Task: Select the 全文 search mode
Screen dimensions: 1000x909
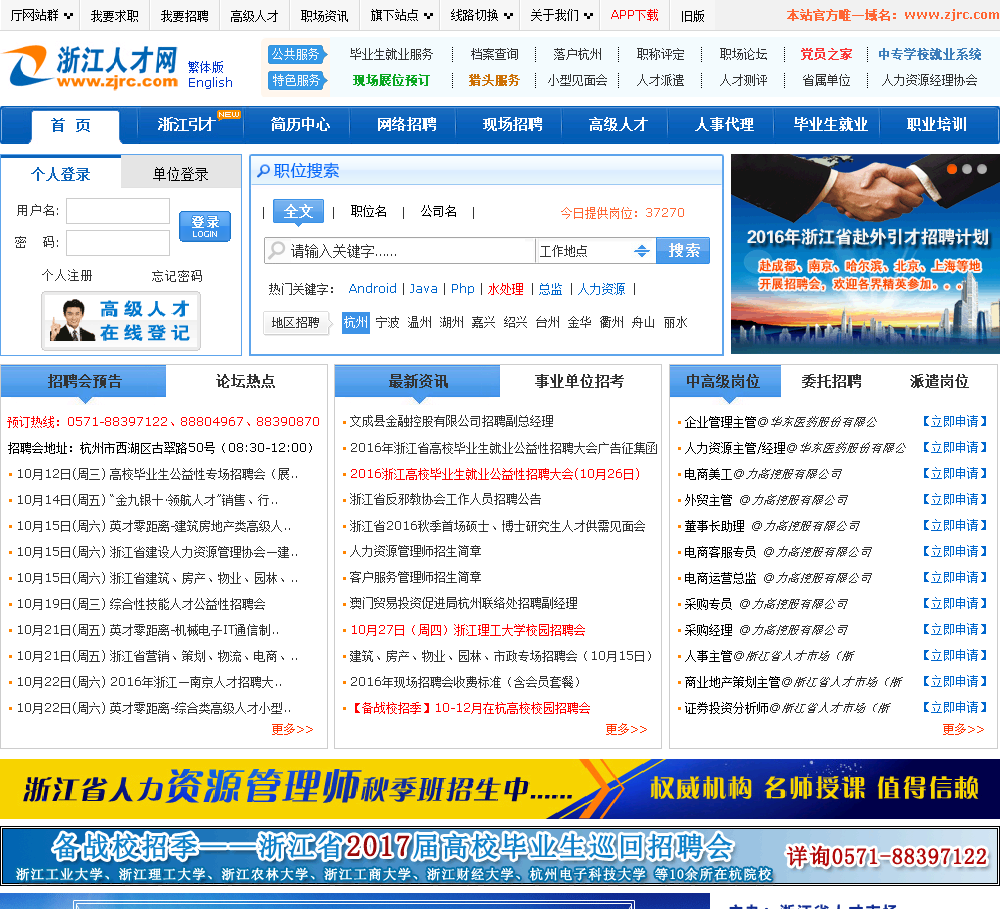Action: 298,211
